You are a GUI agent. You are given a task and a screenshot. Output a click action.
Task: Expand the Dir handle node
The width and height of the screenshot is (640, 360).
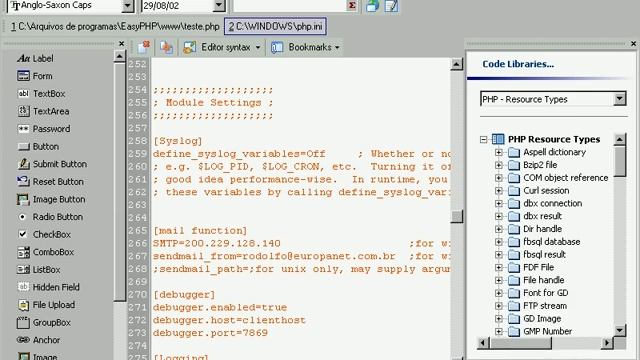[x=498, y=229]
